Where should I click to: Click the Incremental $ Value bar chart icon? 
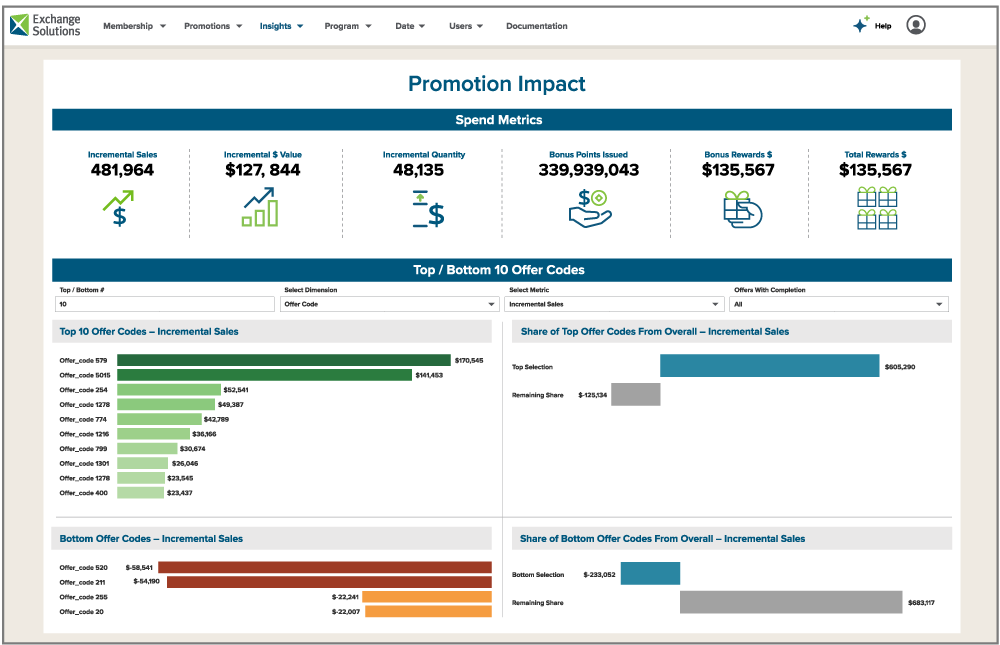[261, 207]
